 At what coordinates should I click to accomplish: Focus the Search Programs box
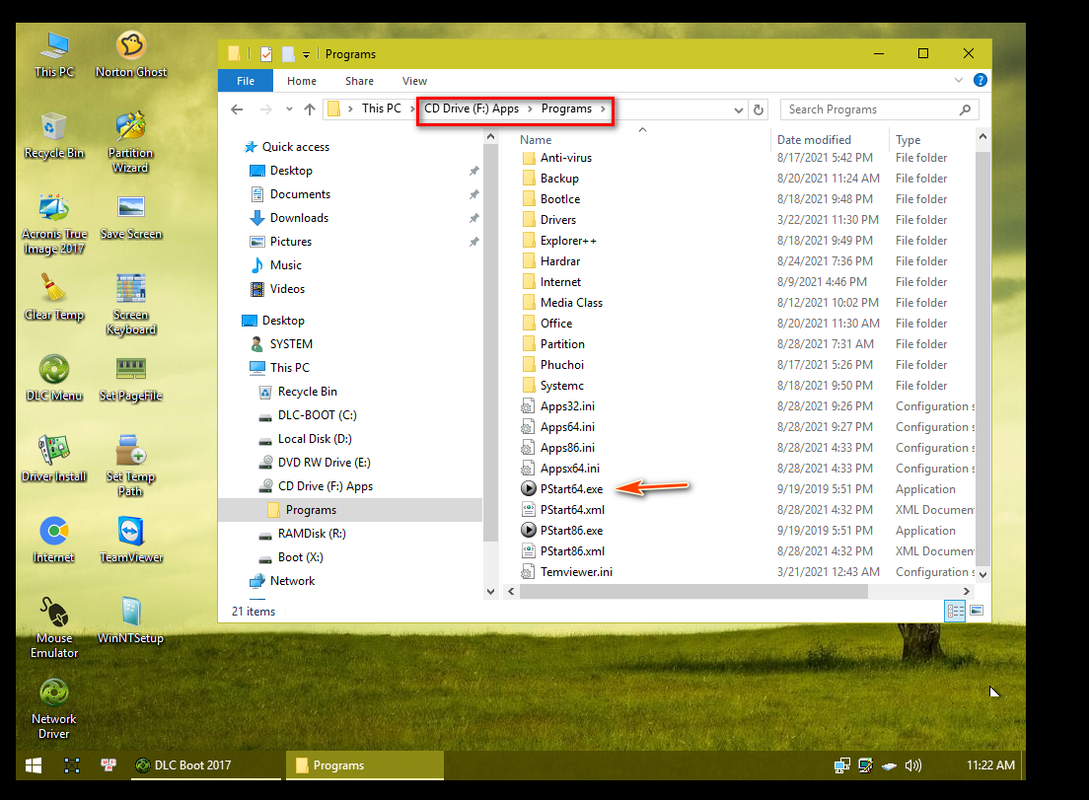tap(879, 110)
